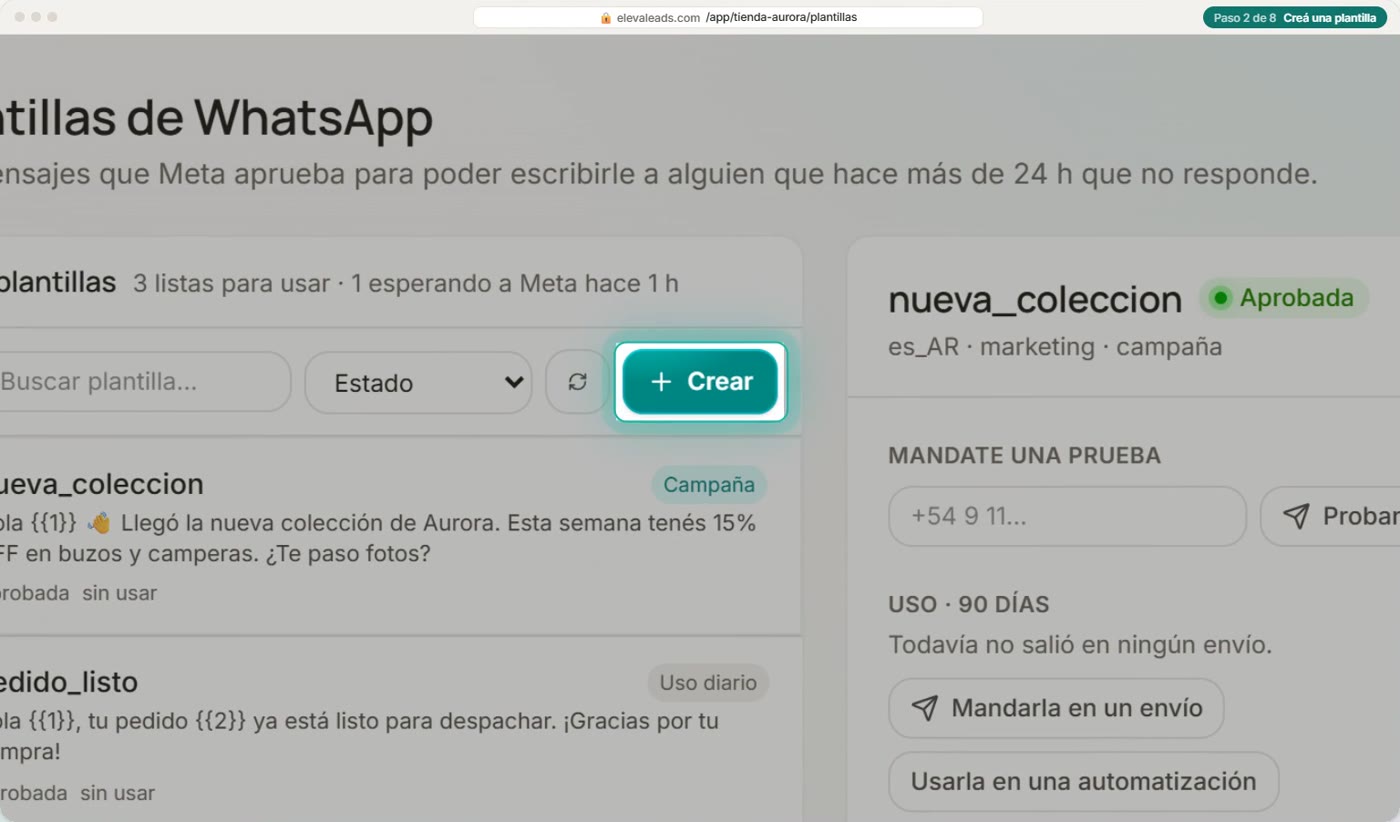The width and height of the screenshot is (1400, 822).
Task: Click the Campaña tag on the nueva_coleccion row
Action: tap(709, 485)
